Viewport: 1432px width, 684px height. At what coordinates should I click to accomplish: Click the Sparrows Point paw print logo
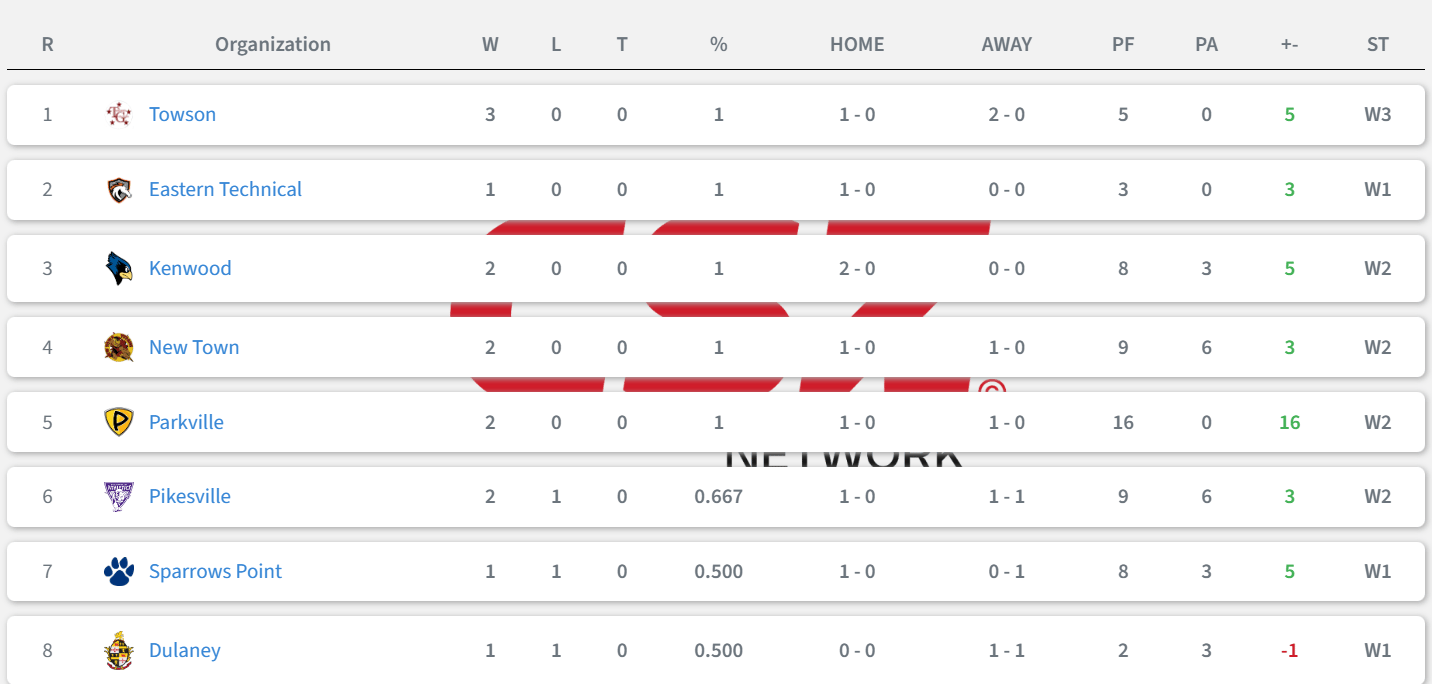coord(119,571)
